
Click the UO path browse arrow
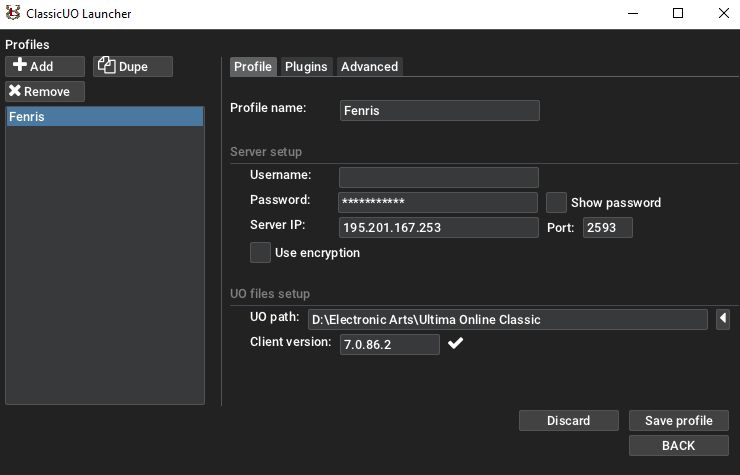(723, 320)
